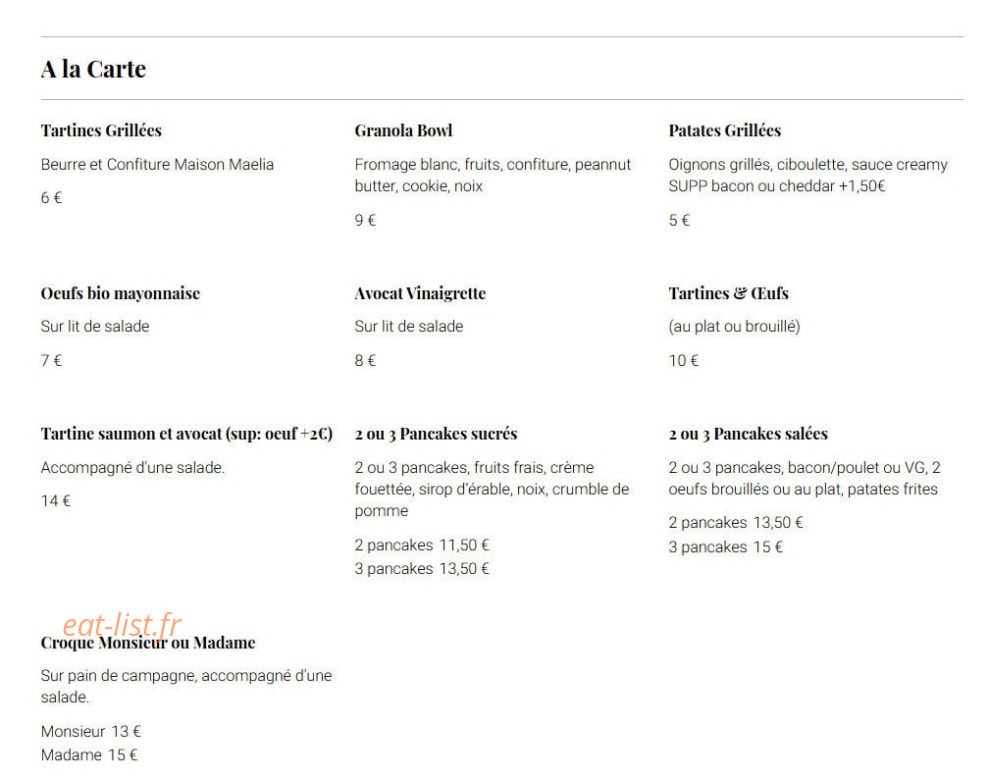Select the Patates Grillées title

click(x=725, y=130)
